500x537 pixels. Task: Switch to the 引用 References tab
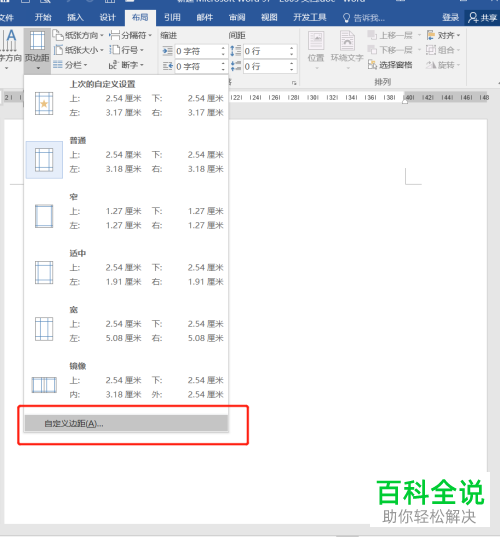172,17
